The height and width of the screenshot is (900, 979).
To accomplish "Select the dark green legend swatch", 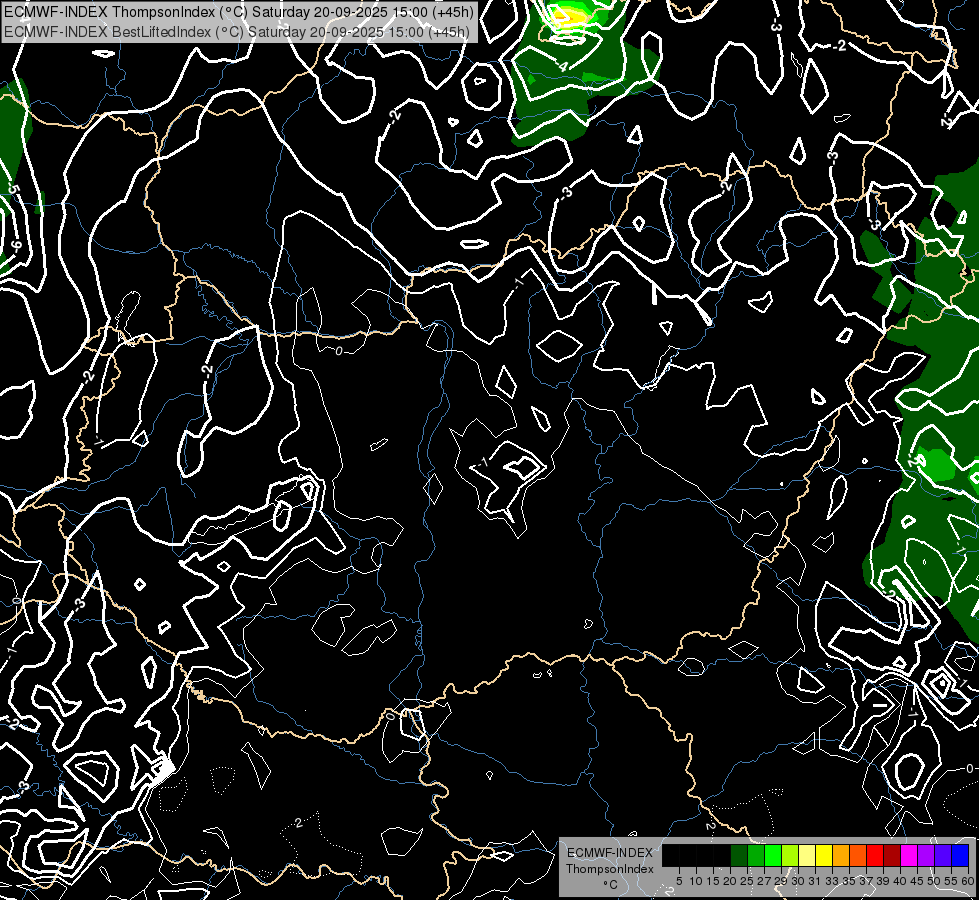I will click(x=739, y=855).
